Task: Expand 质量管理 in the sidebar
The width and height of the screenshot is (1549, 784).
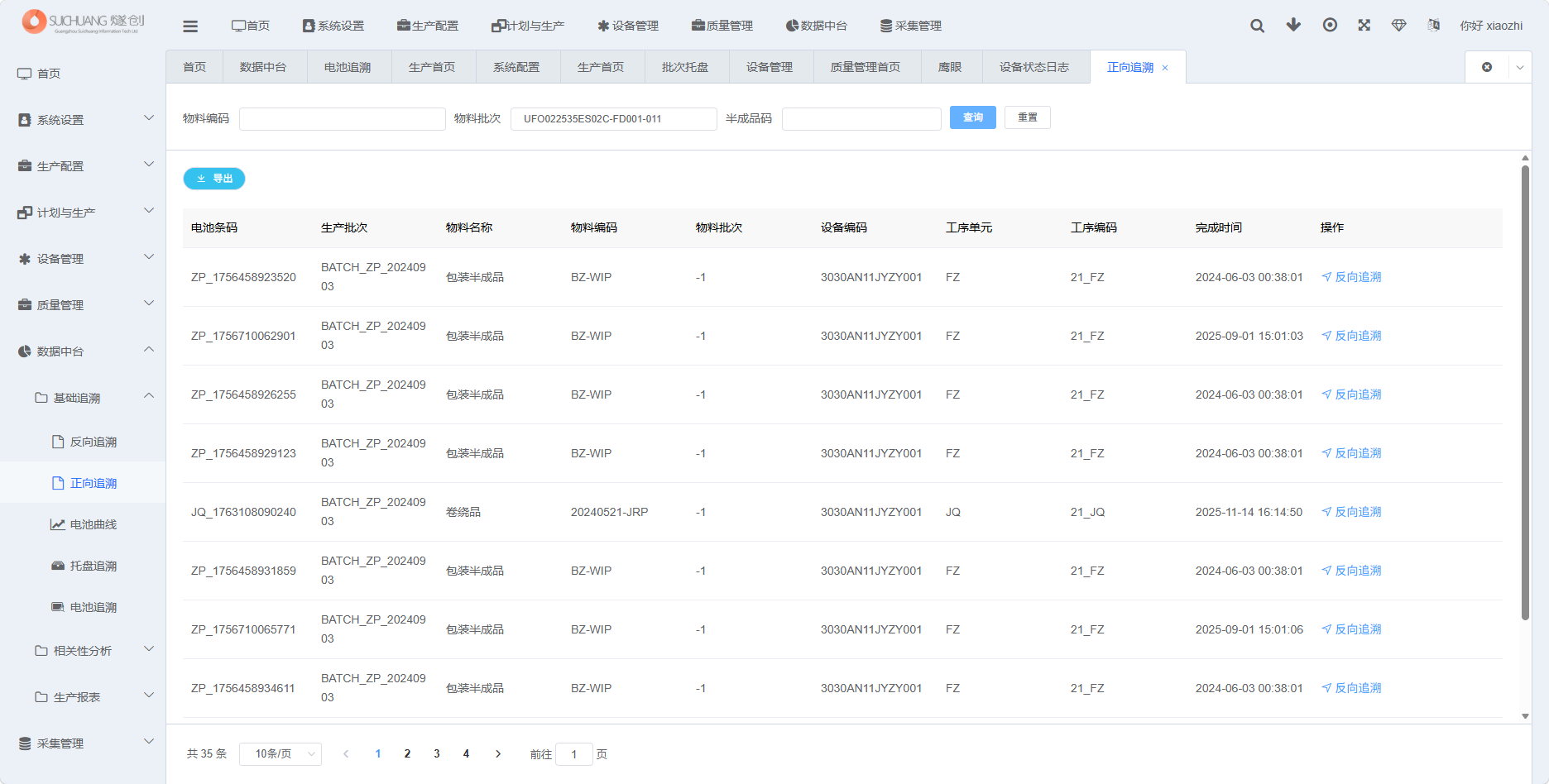Action: click(x=83, y=305)
